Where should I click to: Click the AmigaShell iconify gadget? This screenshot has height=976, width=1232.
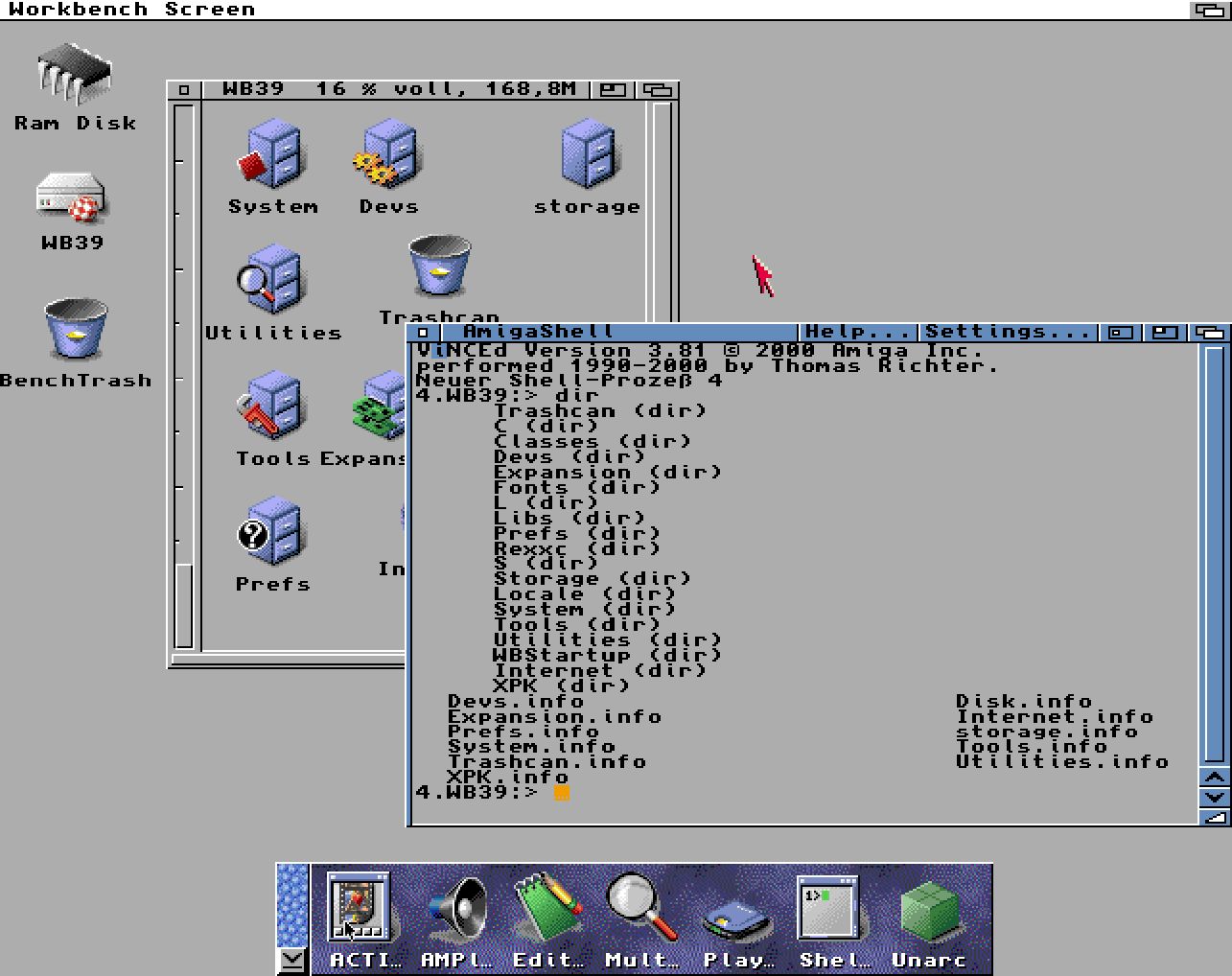[1120, 333]
